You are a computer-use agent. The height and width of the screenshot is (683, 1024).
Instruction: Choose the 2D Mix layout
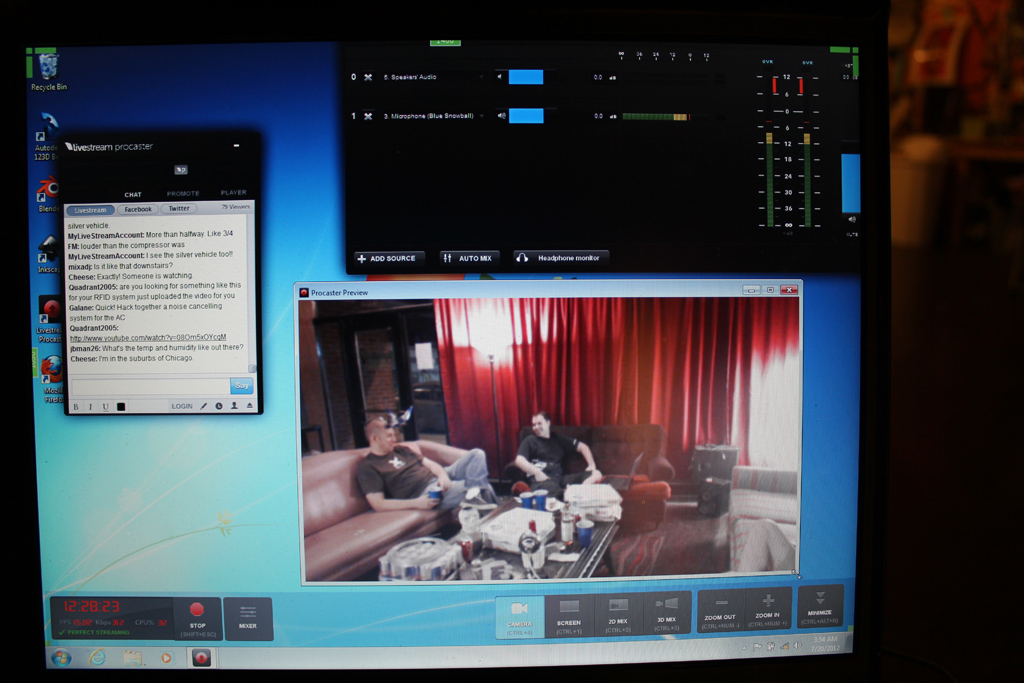(618, 612)
